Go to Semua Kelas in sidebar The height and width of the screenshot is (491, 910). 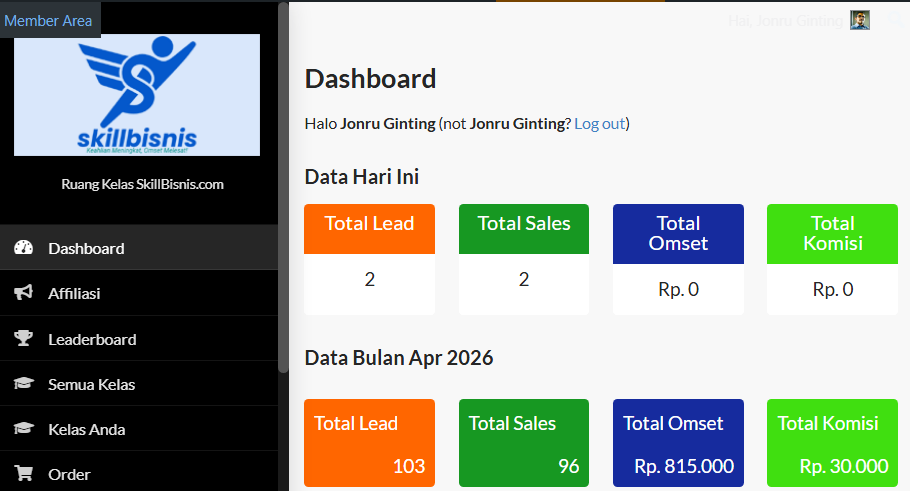coord(91,384)
